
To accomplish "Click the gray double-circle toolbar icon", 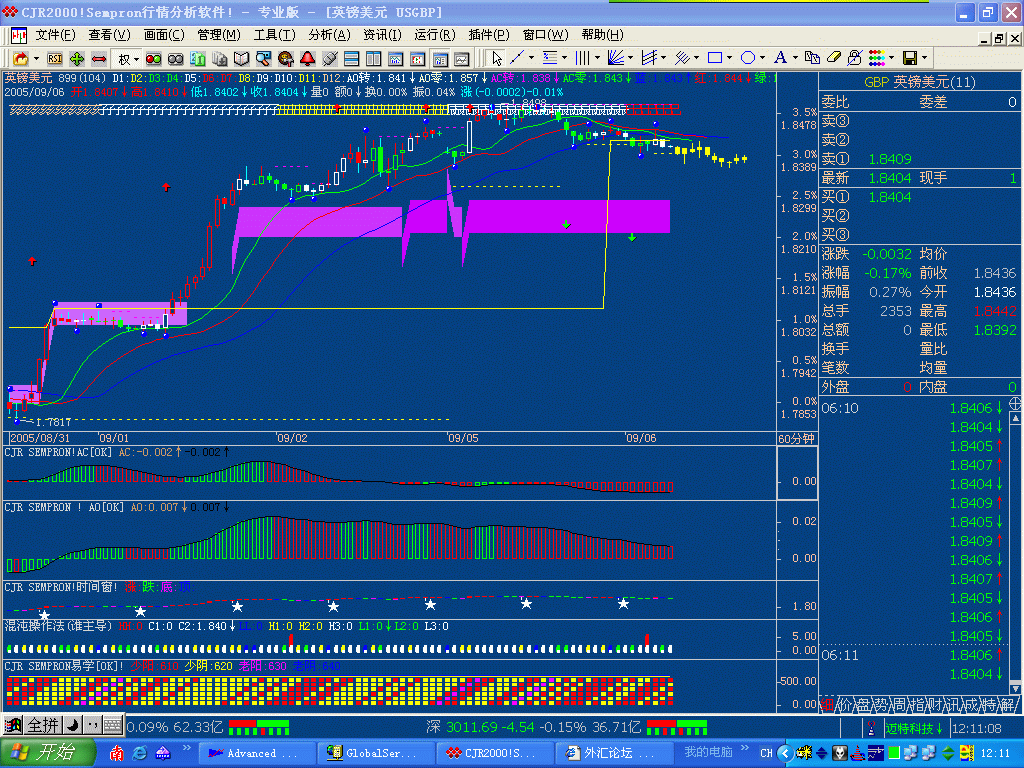I will pos(176,59).
